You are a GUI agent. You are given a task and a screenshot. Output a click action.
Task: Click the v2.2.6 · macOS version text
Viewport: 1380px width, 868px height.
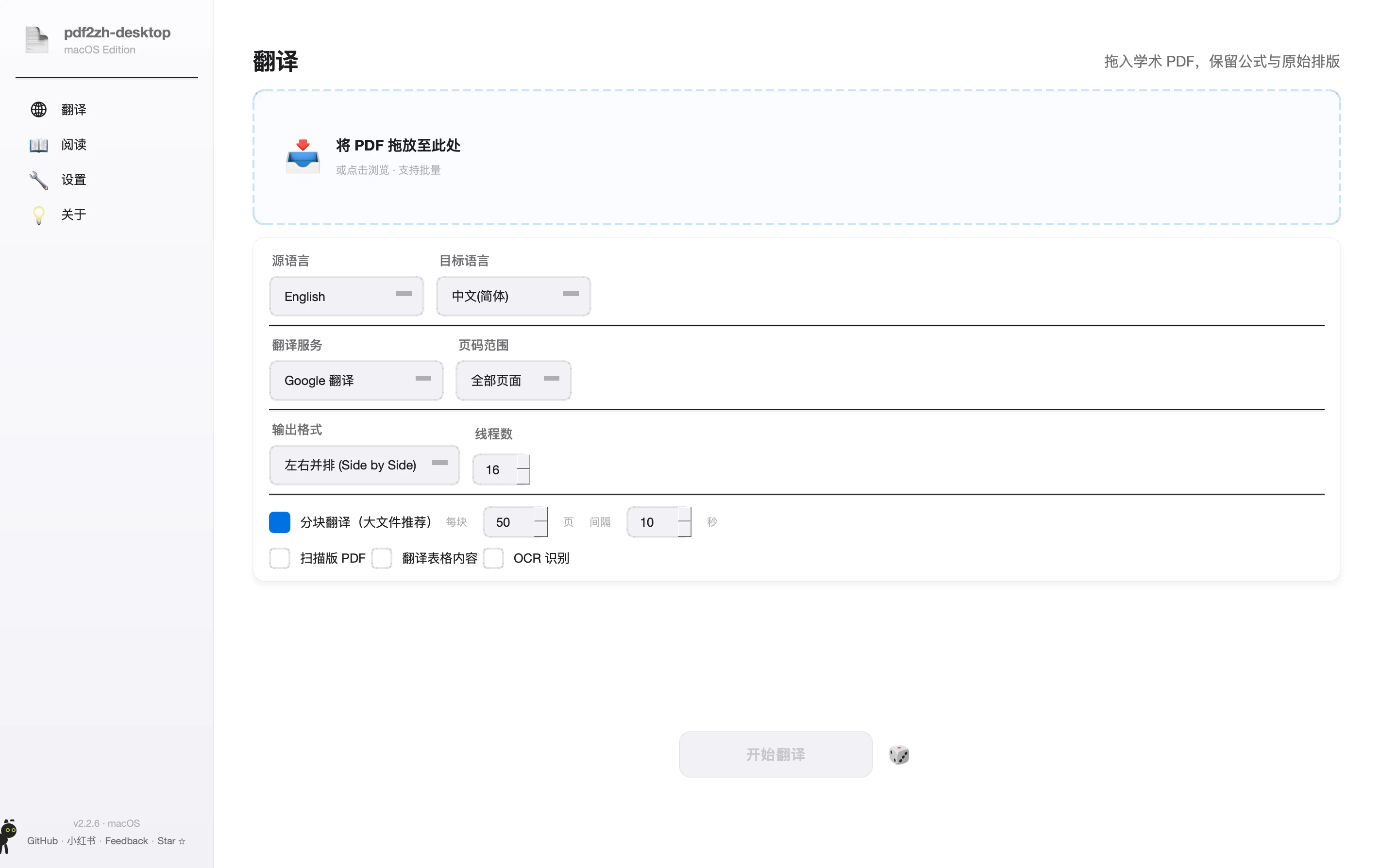[107, 823]
